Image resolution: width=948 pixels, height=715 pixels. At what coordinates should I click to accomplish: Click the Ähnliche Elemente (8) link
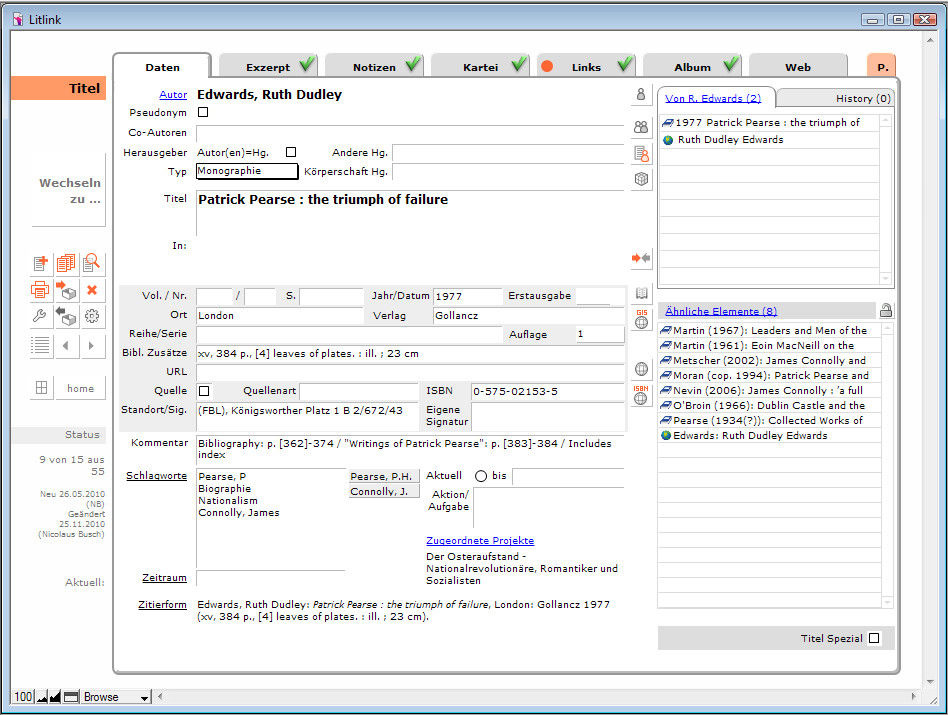(x=721, y=311)
